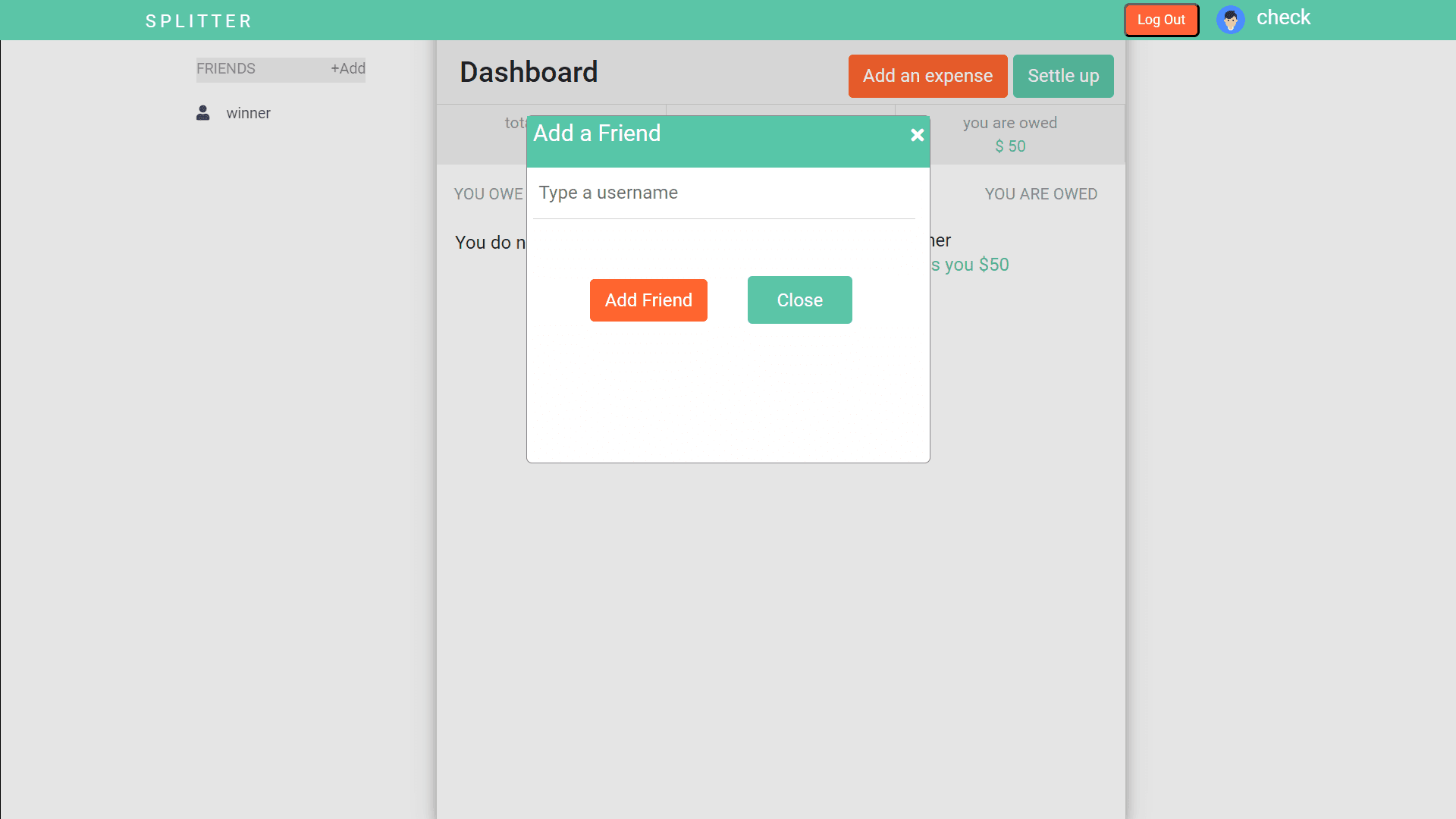Click the Dashboard heading
The width and height of the screenshot is (1456, 819).
coord(529,73)
